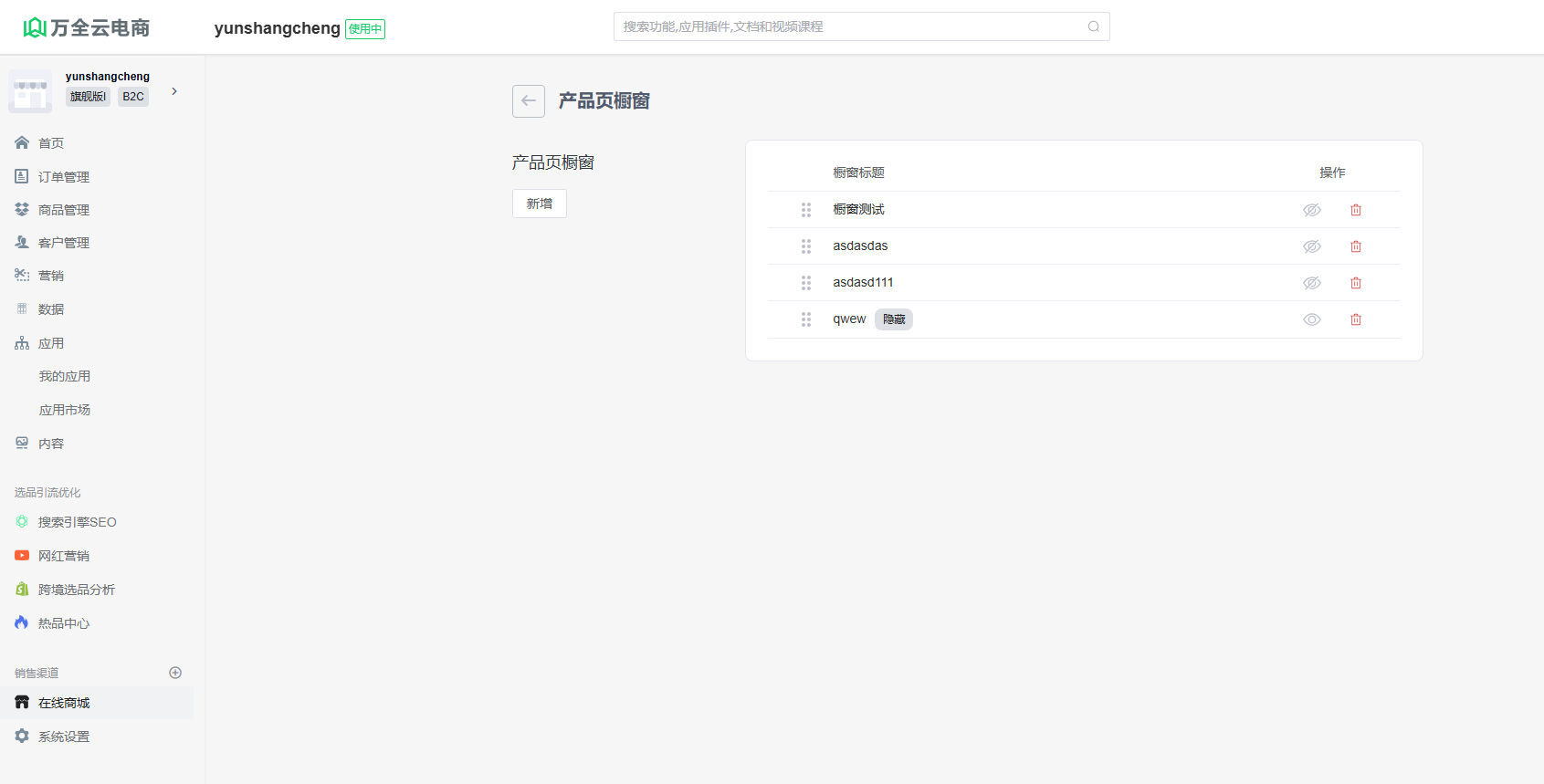Click the search magnifier icon
The height and width of the screenshot is (784, 1544).
click(x=1093, y=26)
